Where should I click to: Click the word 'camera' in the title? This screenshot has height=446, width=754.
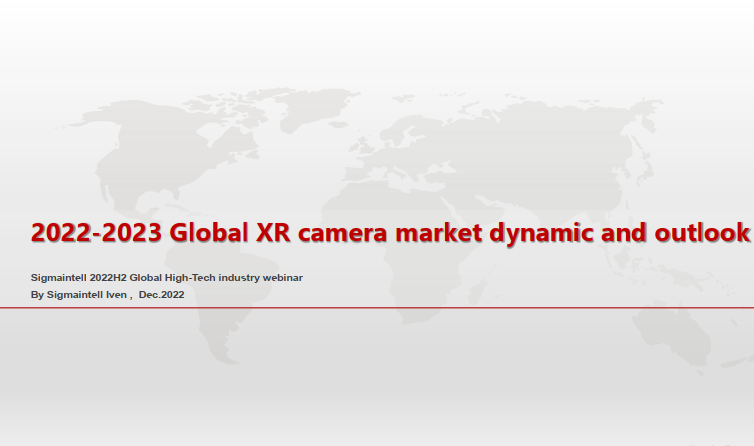pos(345,233)
